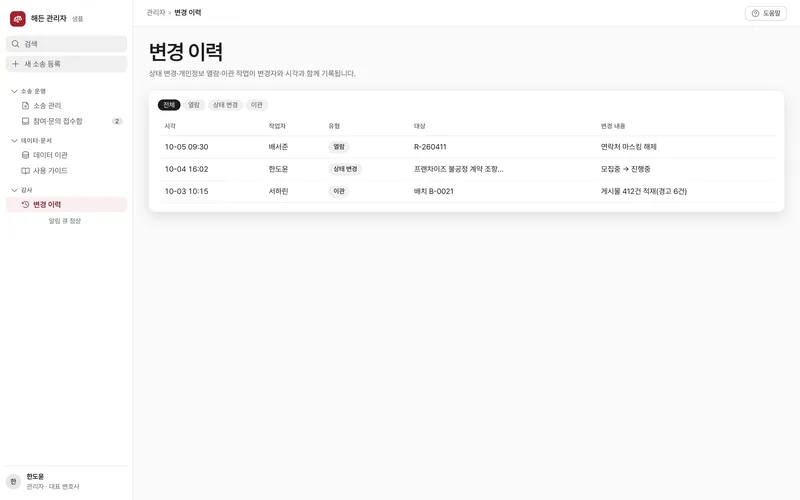Open 데이터 이관 database icon
This screenshot has width=800, height=500.
tap(26, 155)
